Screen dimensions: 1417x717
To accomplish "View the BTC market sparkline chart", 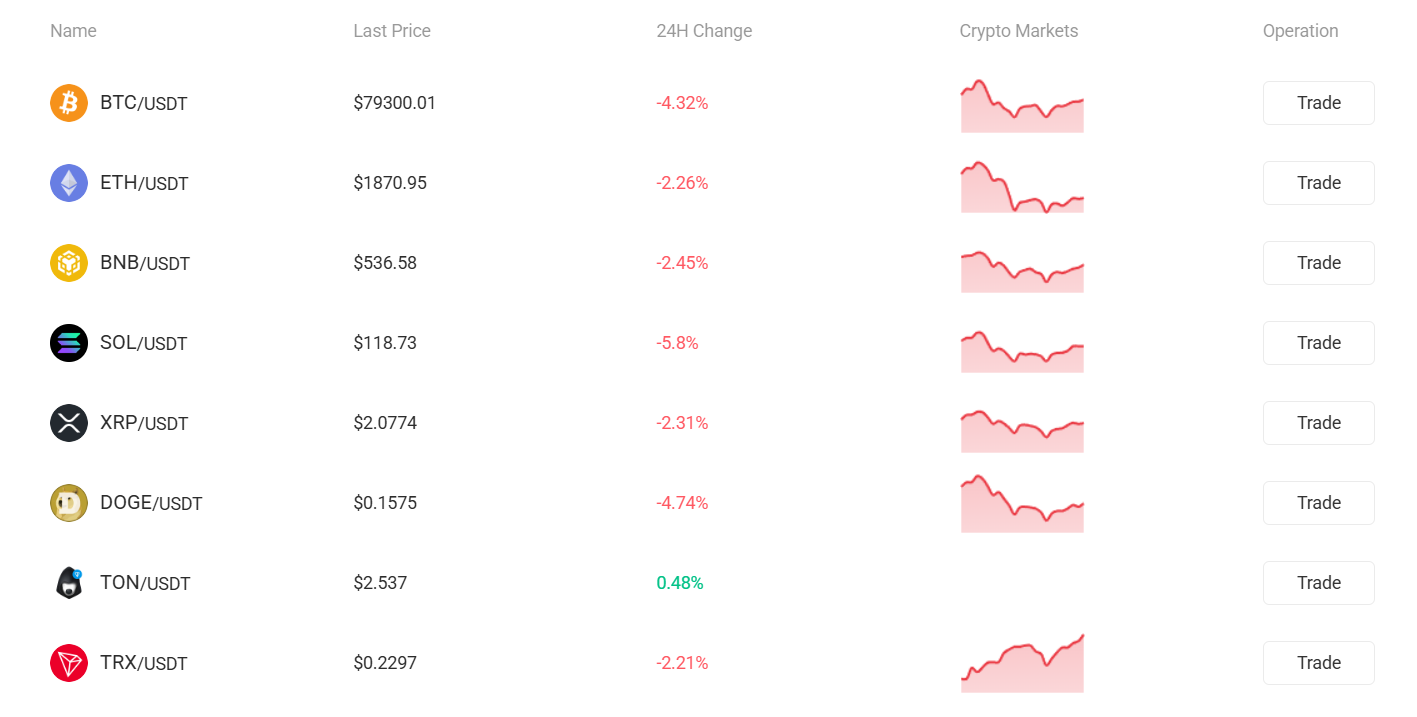I will pyautogui.click(x=1022, y=106).
